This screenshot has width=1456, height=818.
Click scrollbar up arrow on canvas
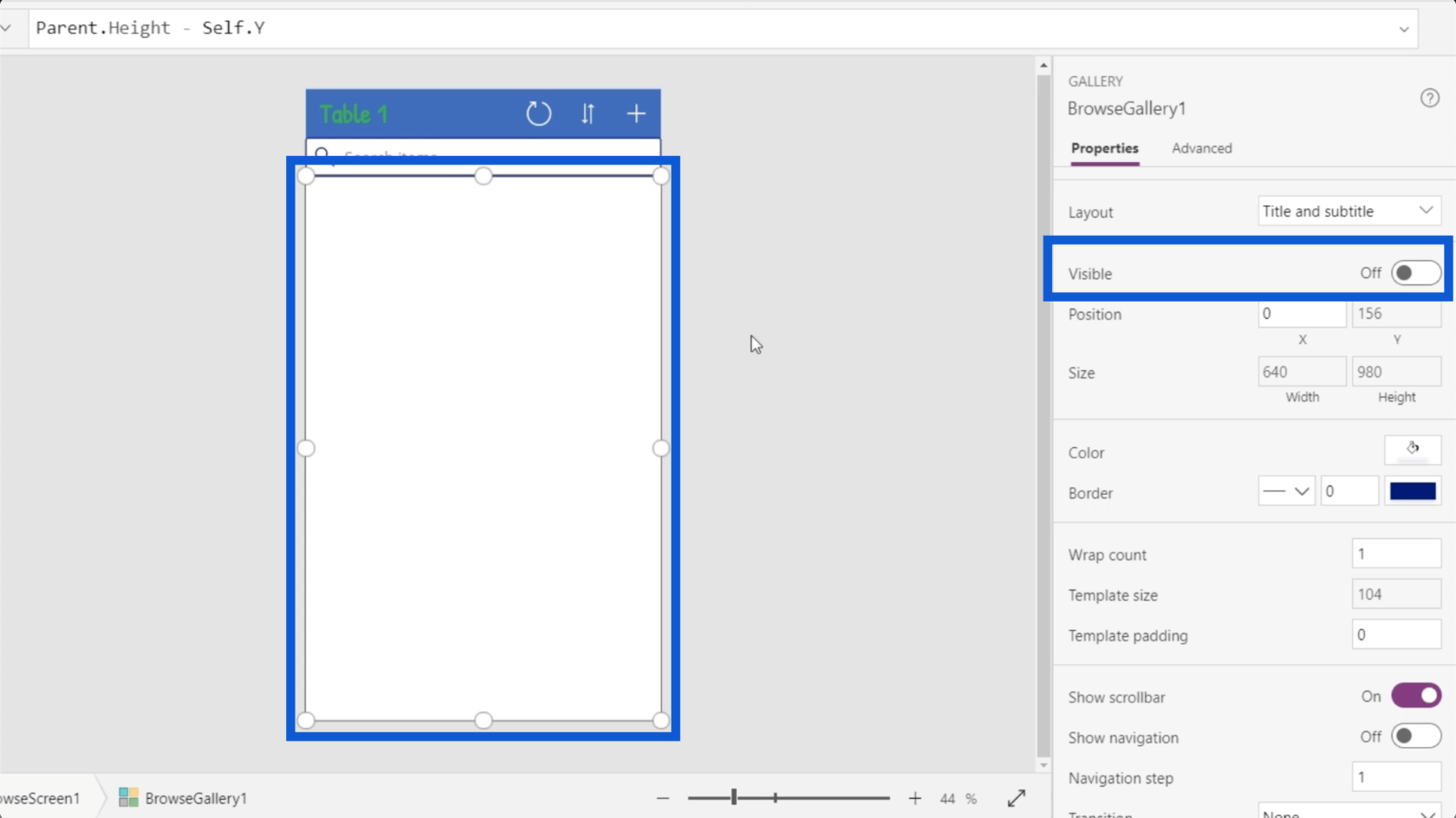coord(1043,65)
